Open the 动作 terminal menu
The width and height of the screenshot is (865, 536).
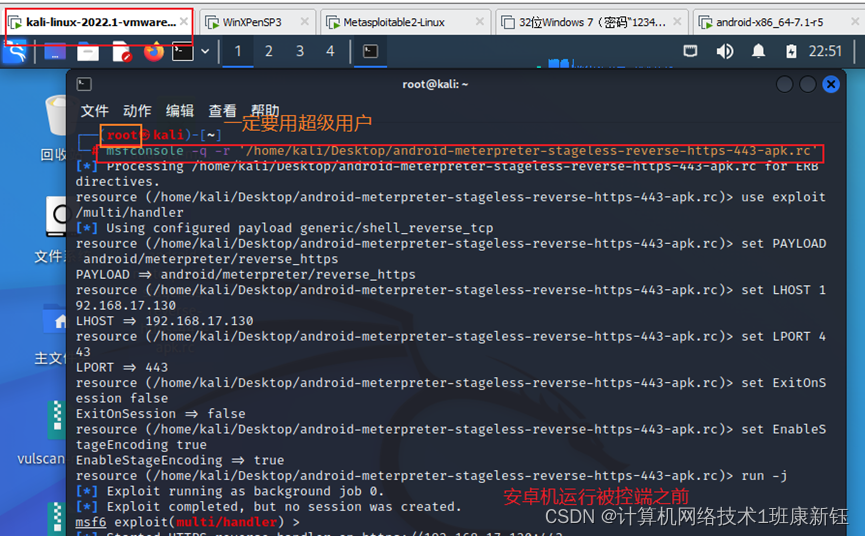pos(137,111)
